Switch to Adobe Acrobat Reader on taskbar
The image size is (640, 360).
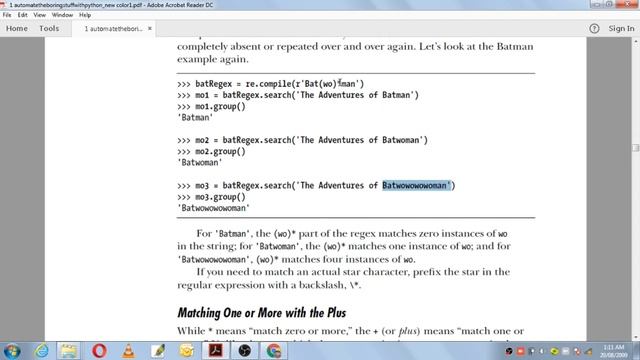tap(216, 351)
